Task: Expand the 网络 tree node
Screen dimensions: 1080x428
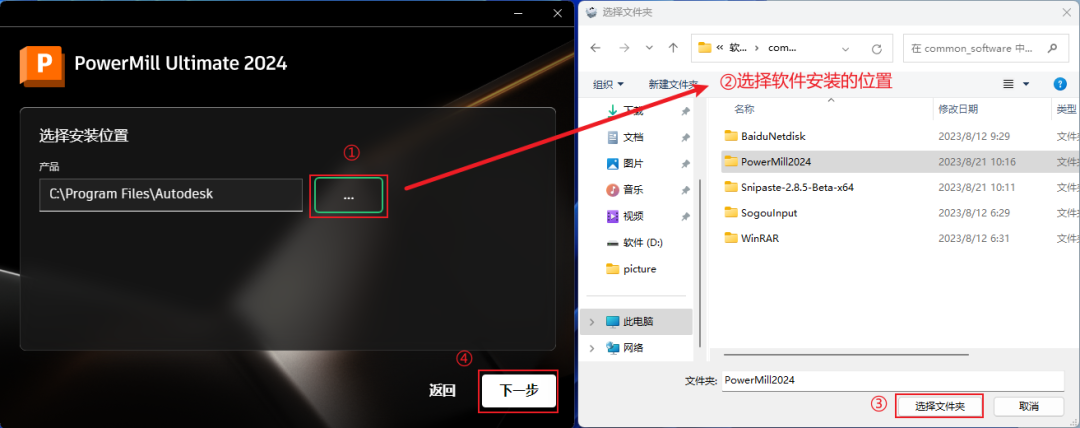Action: coord(592,349)
